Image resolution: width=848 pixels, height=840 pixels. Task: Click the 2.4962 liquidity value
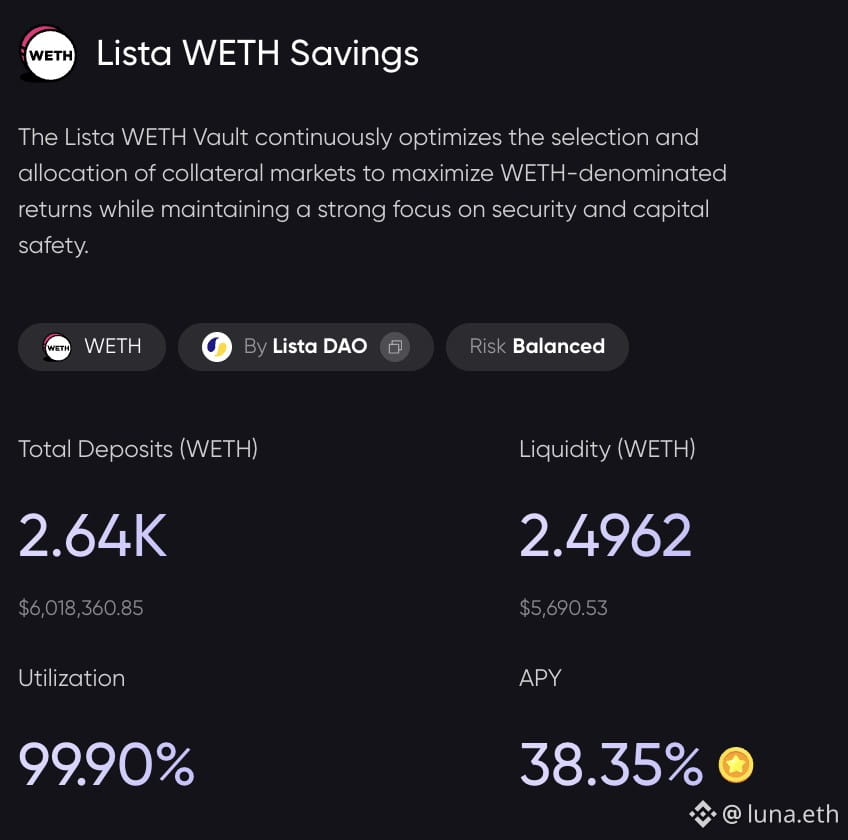(x=606, y=535)
